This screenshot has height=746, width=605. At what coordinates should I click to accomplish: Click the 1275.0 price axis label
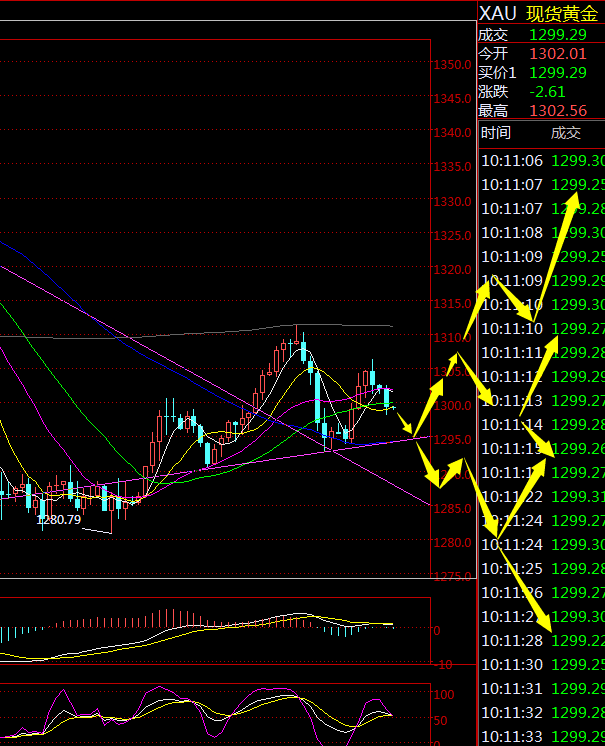click(x=452, y=577)
